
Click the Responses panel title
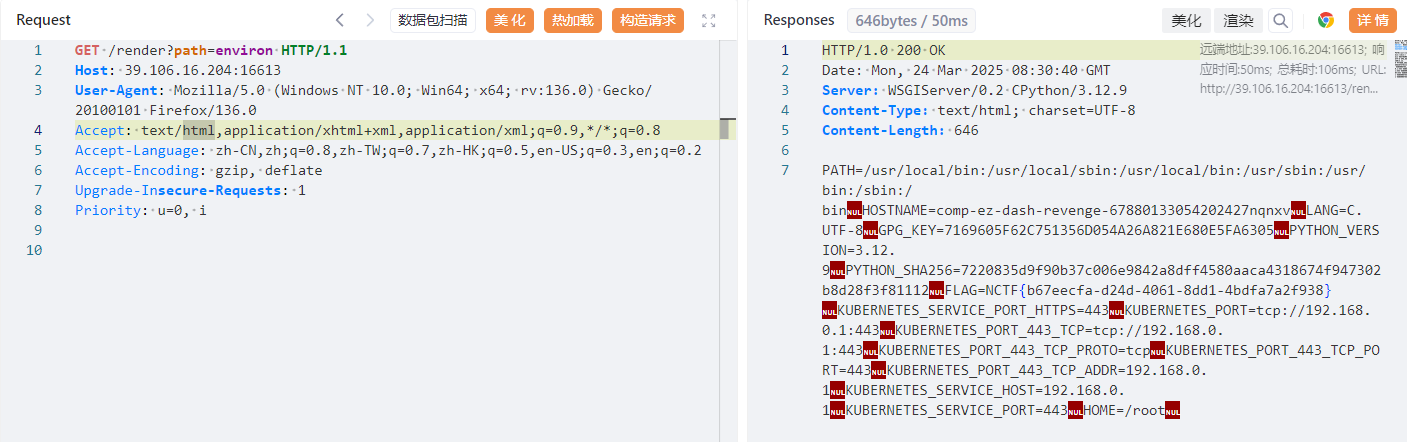[x=799, y=20]
